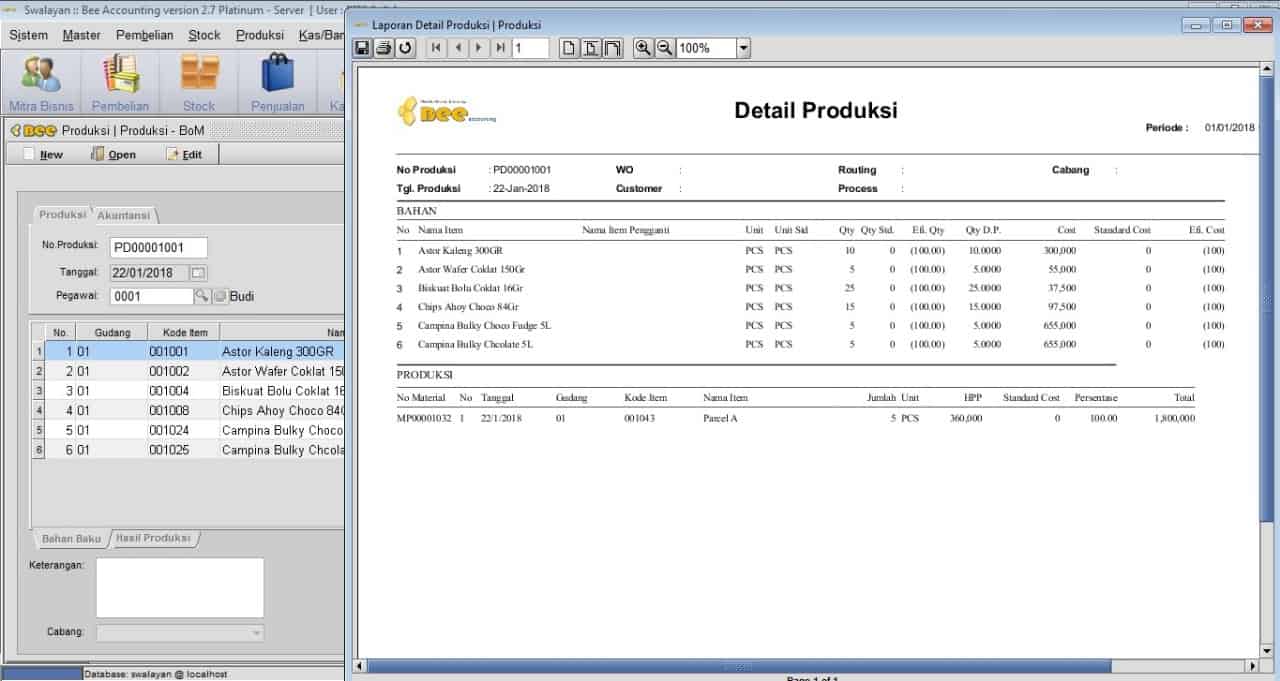Click the Keterangan text area

point(180,588)
